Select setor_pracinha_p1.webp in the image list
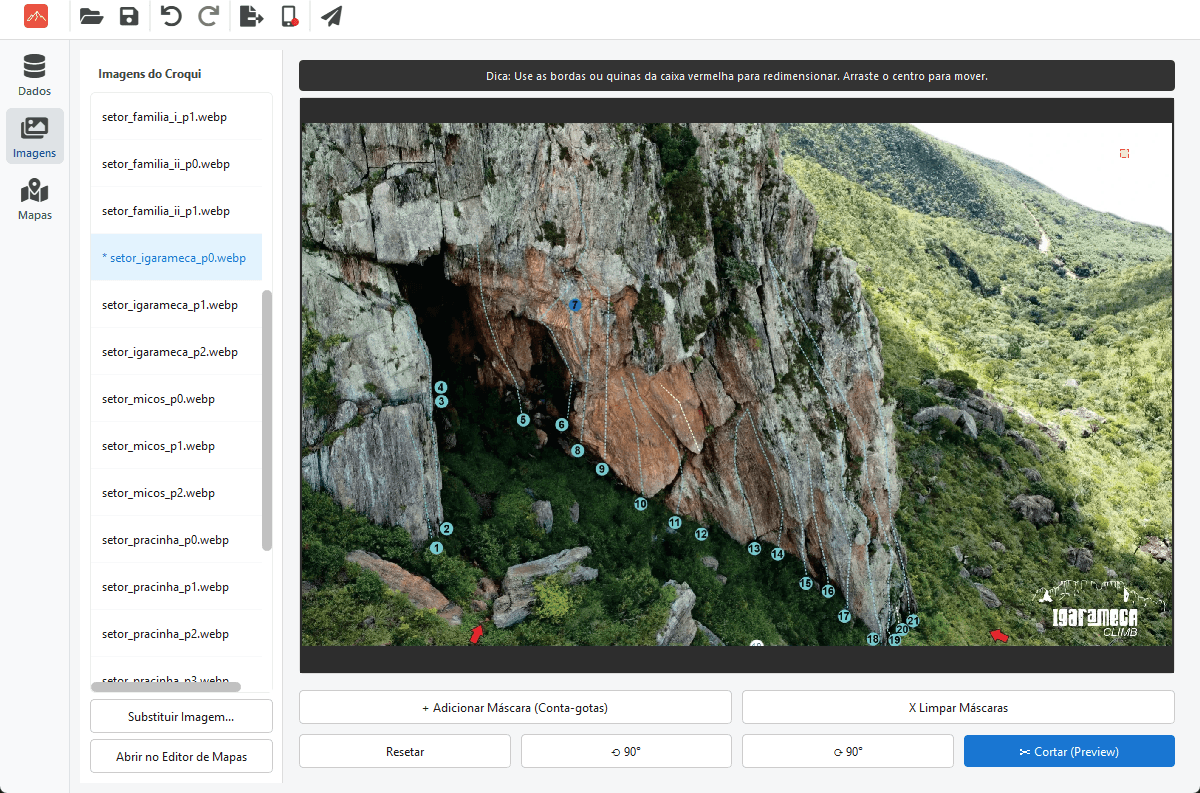1200x793 pixels. 176,587
